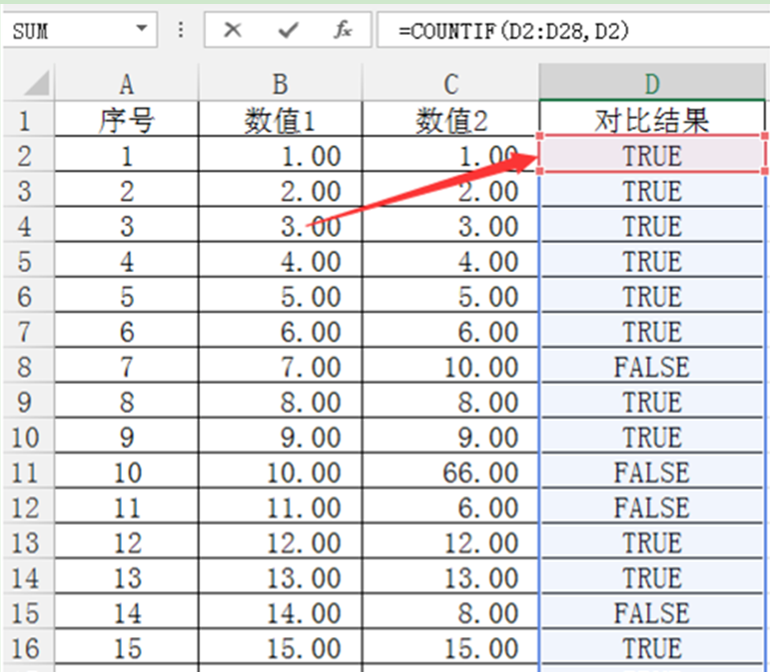This screenshot has width=770, height=672.
Task: Click the FALSE cell in row 8
Action: (652, 367)
